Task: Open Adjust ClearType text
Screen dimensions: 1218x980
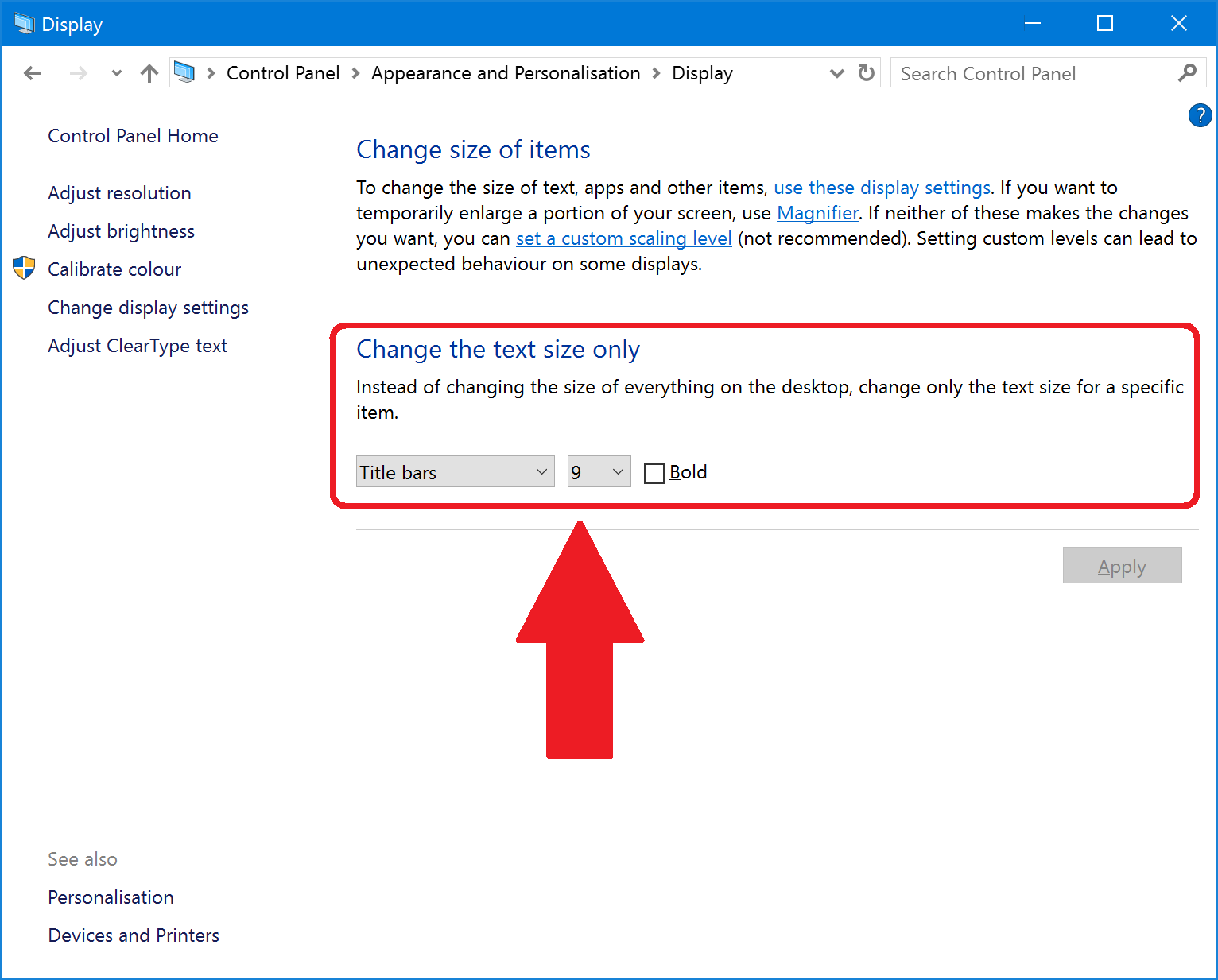Action: pos(138,345)
